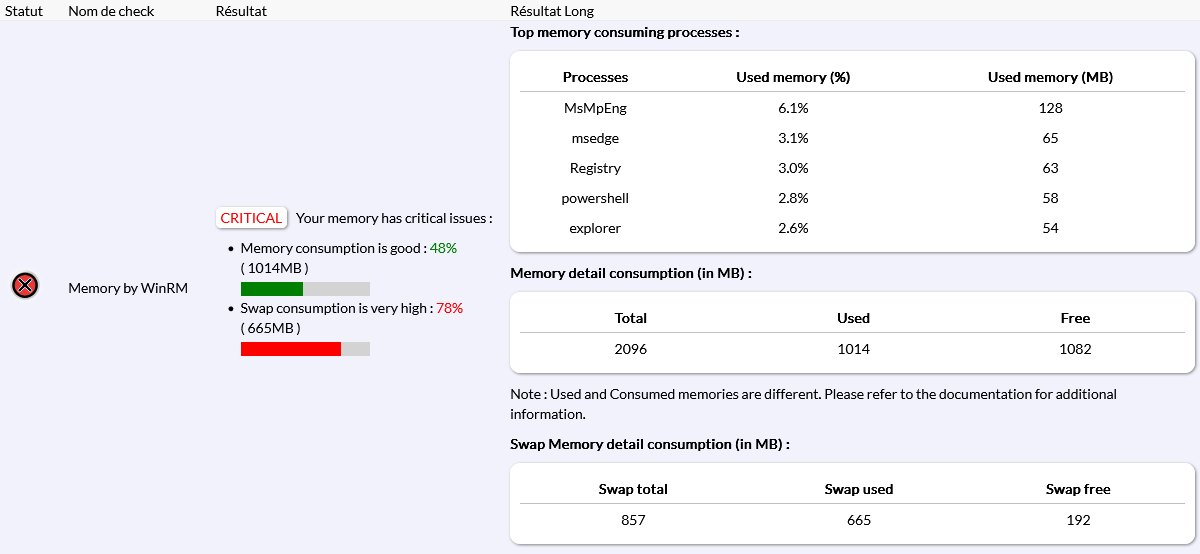Select the explorer process row
The image size is (1200, 554).
(595, 228)
